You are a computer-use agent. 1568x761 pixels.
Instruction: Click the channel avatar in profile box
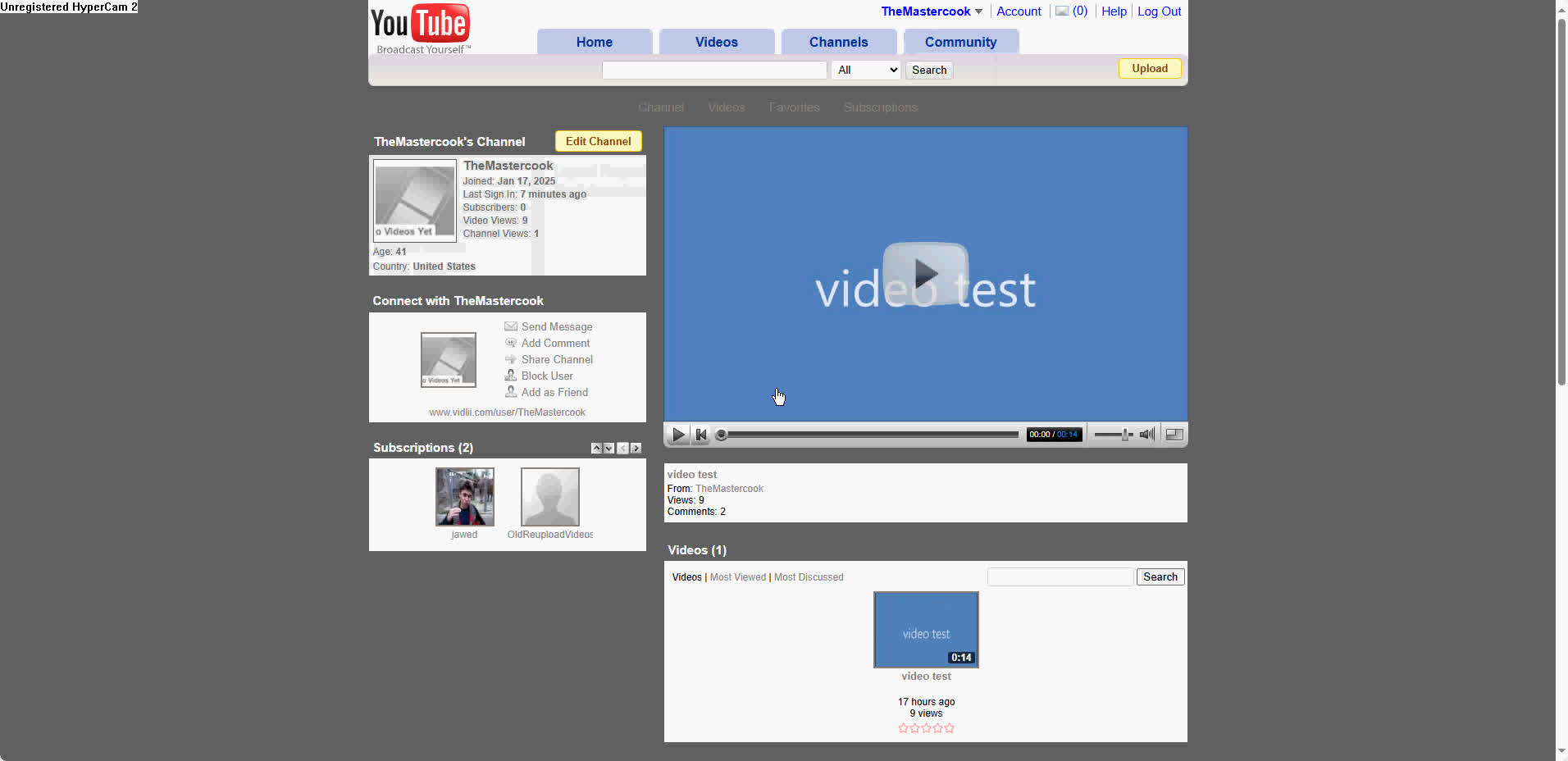[415, 201]
